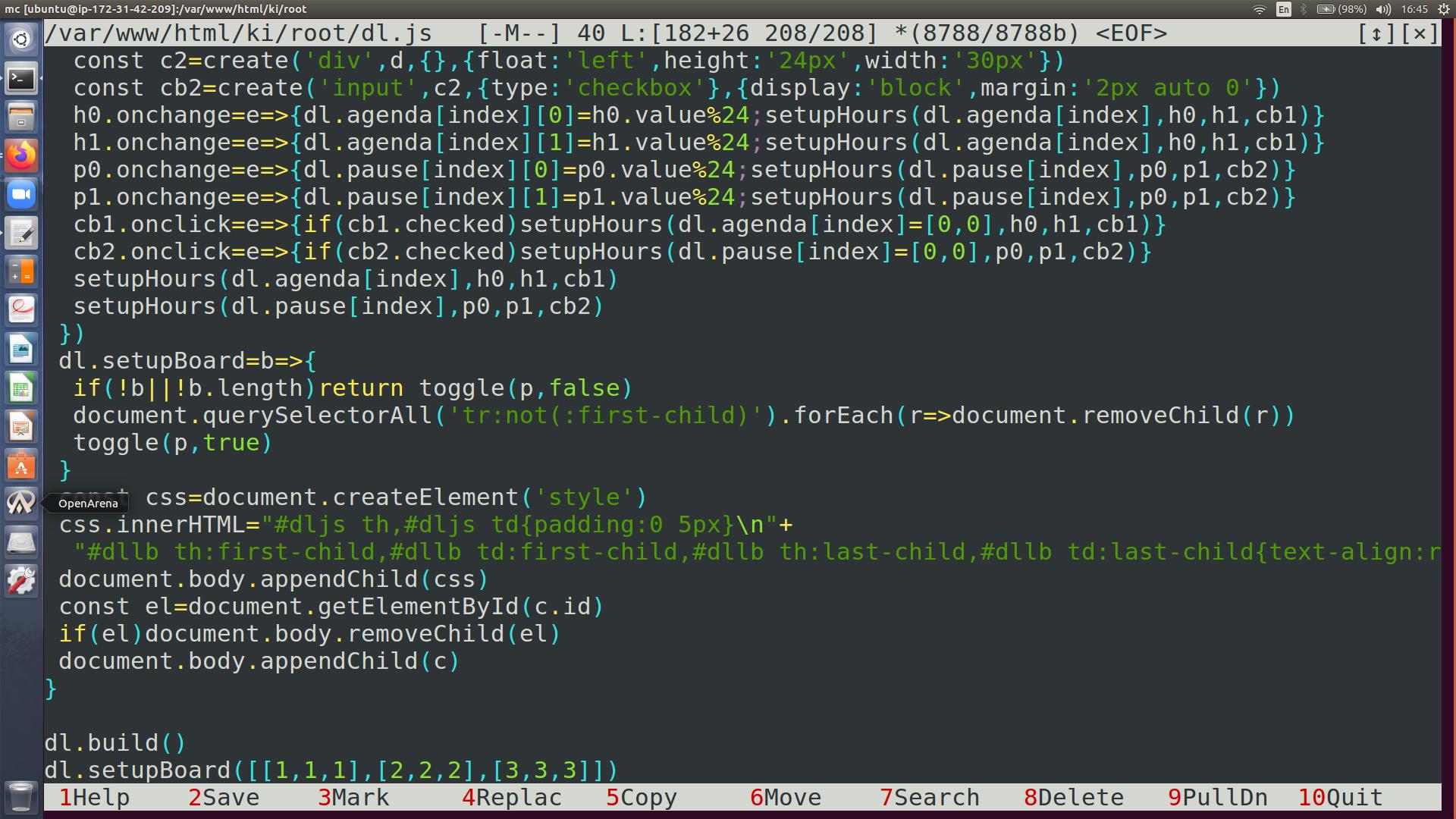
Task: Launch Zoom from the dock
Action: click(x=21, y=194)
